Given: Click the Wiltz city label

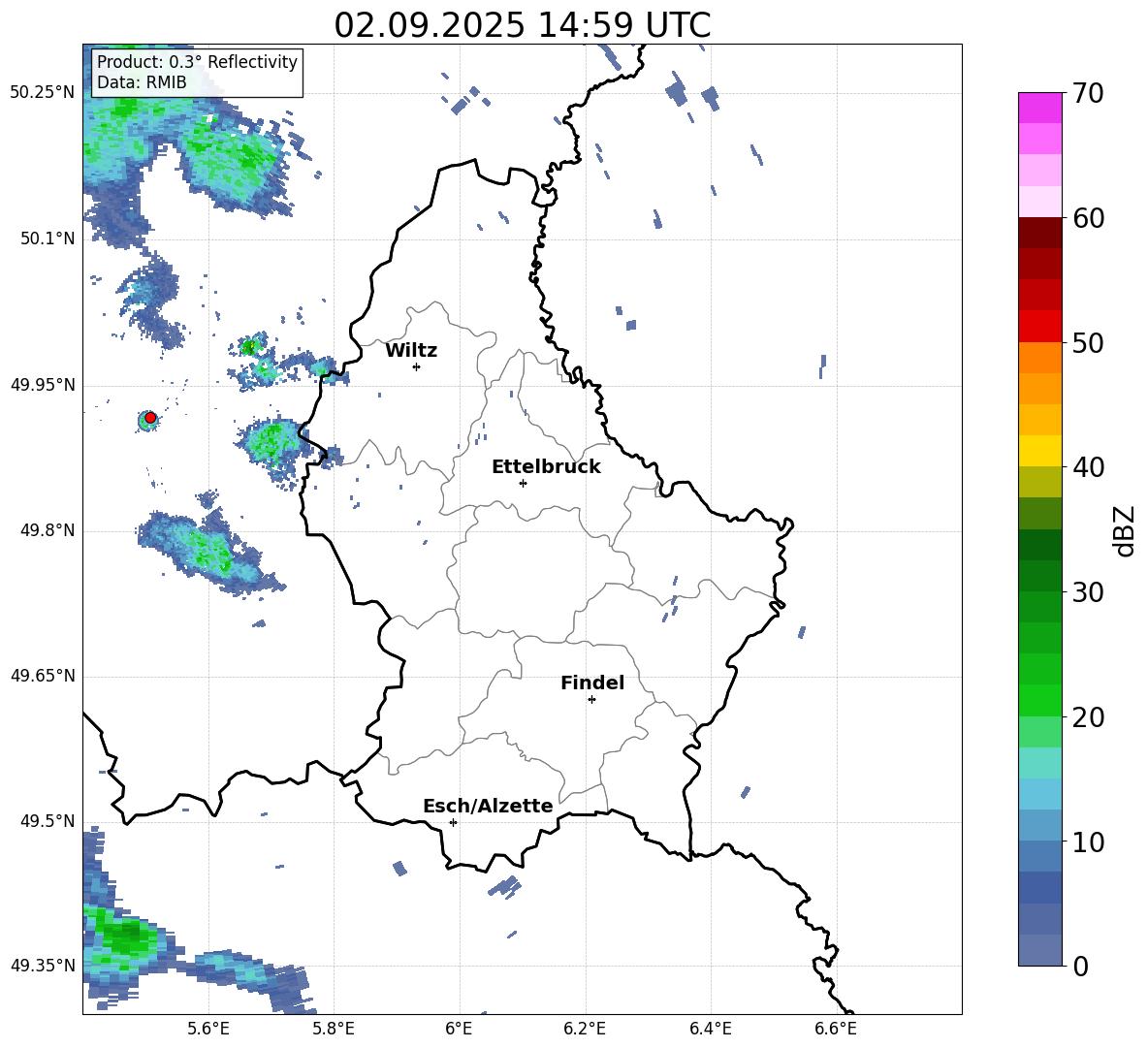Looking at the screenshot, I should coord(411,351).
